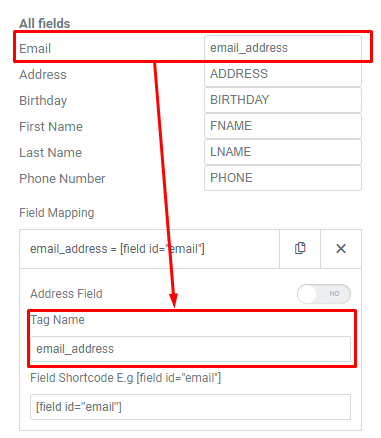
Task: Click the BIRTHDAY tag field
Action: pyautogui.click(x=283, y=100)
